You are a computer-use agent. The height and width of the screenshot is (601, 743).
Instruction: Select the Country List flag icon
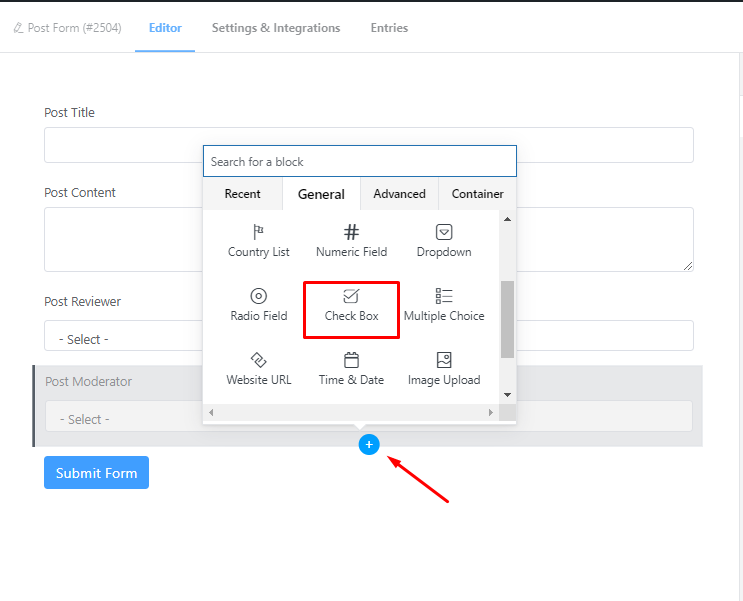point(258,232)
